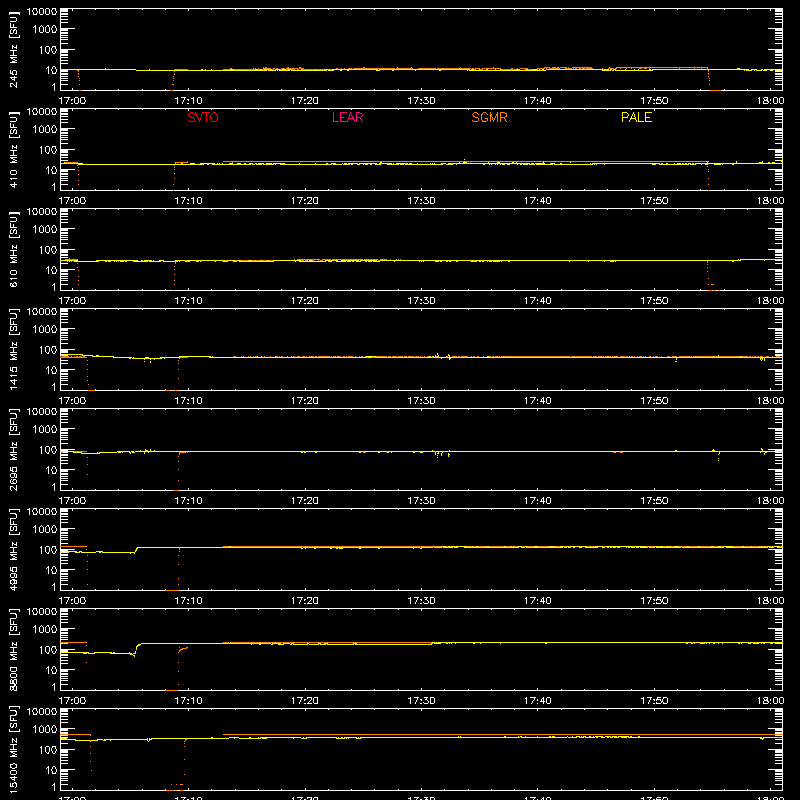Click the 10000 tick on the 245 MHz axis

(x=42, y=12)
